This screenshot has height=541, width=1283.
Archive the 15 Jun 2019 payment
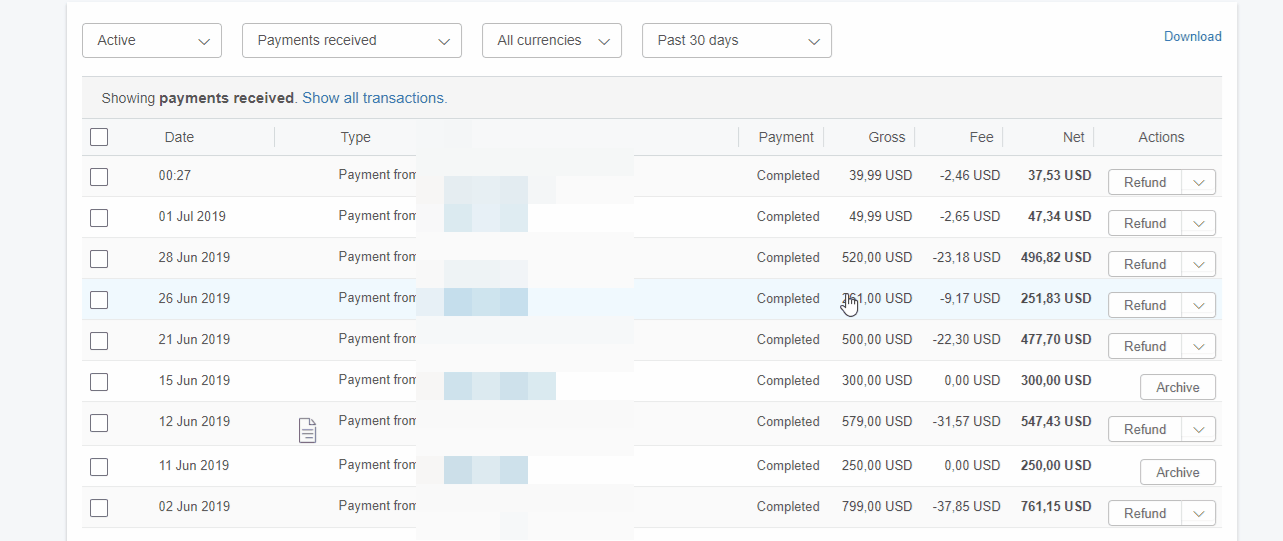[1177, 387]
